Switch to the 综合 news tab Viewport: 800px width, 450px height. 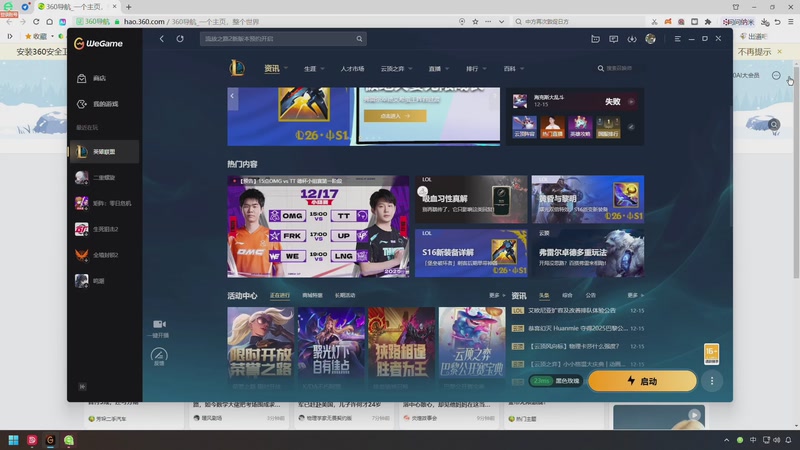(567, 295)
